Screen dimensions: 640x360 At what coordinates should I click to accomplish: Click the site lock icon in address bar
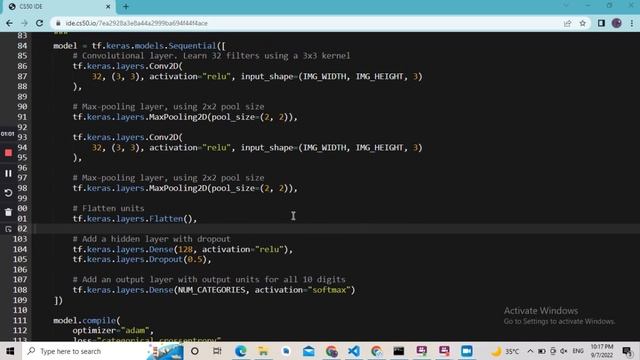point(58,23)
